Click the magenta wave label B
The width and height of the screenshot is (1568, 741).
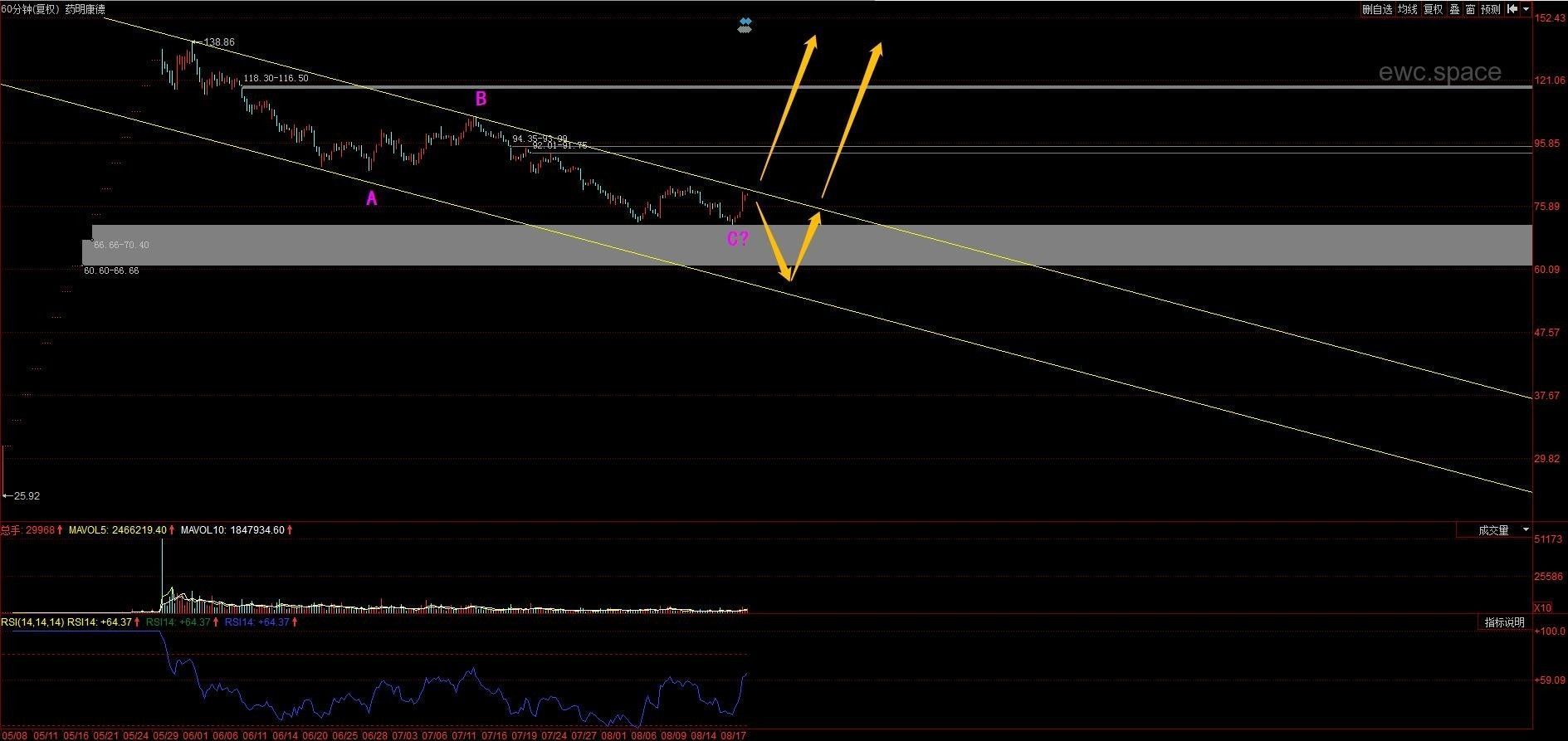481,99
